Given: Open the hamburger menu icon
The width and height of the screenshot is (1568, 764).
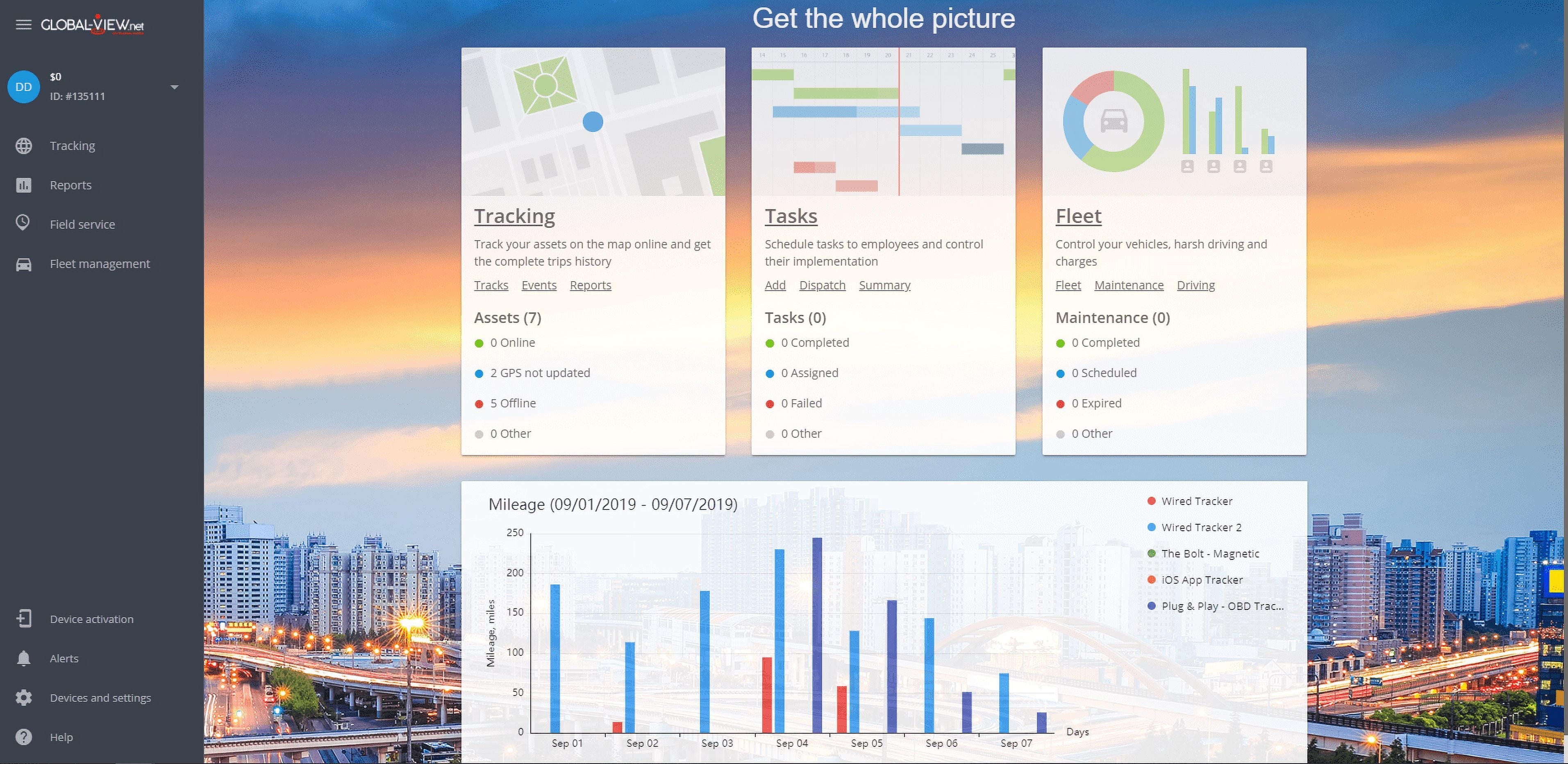Looking at the screenshot, I should pos(23,25).
